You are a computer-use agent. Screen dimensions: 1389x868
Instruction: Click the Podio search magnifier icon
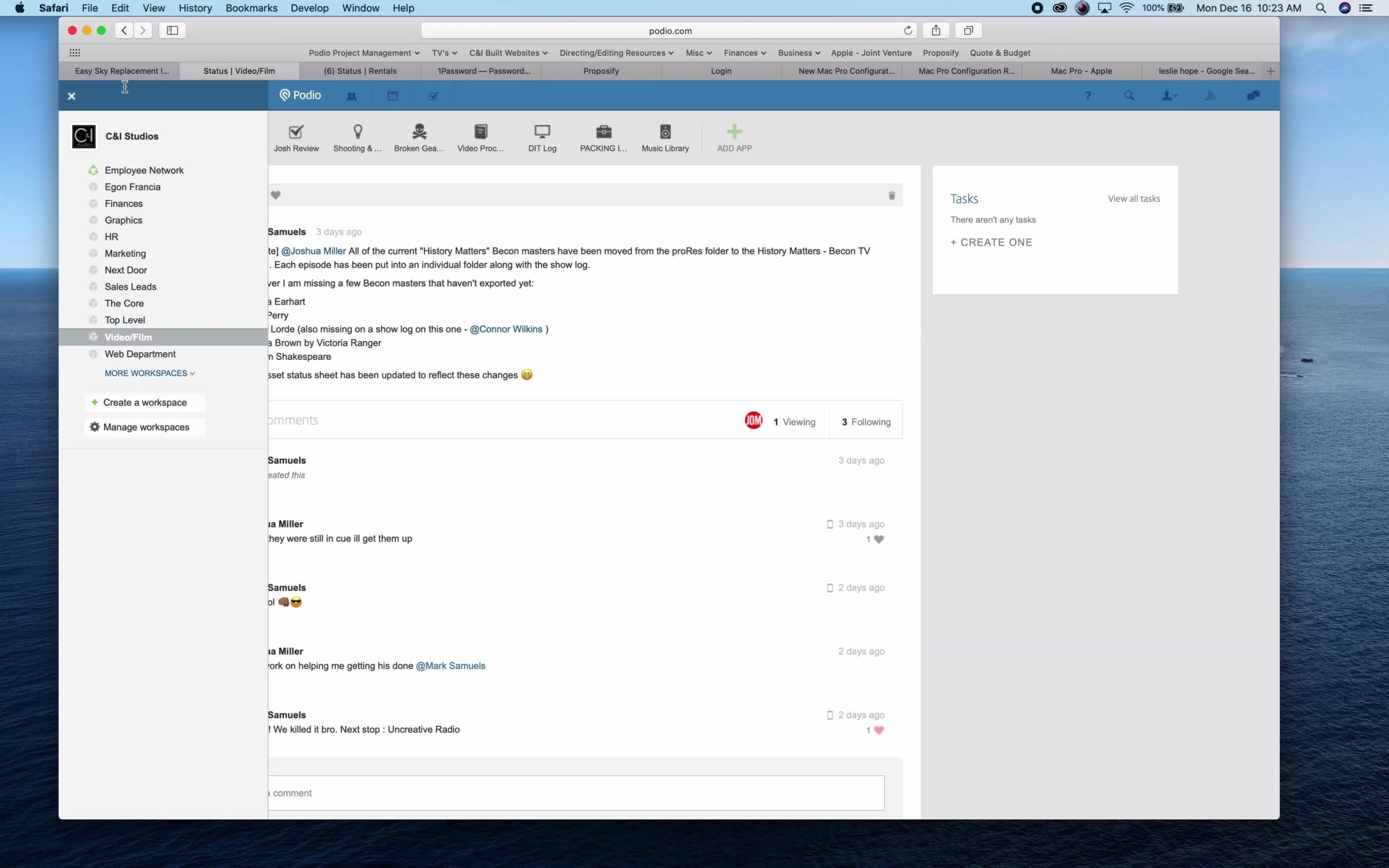tap(1129, 96)
